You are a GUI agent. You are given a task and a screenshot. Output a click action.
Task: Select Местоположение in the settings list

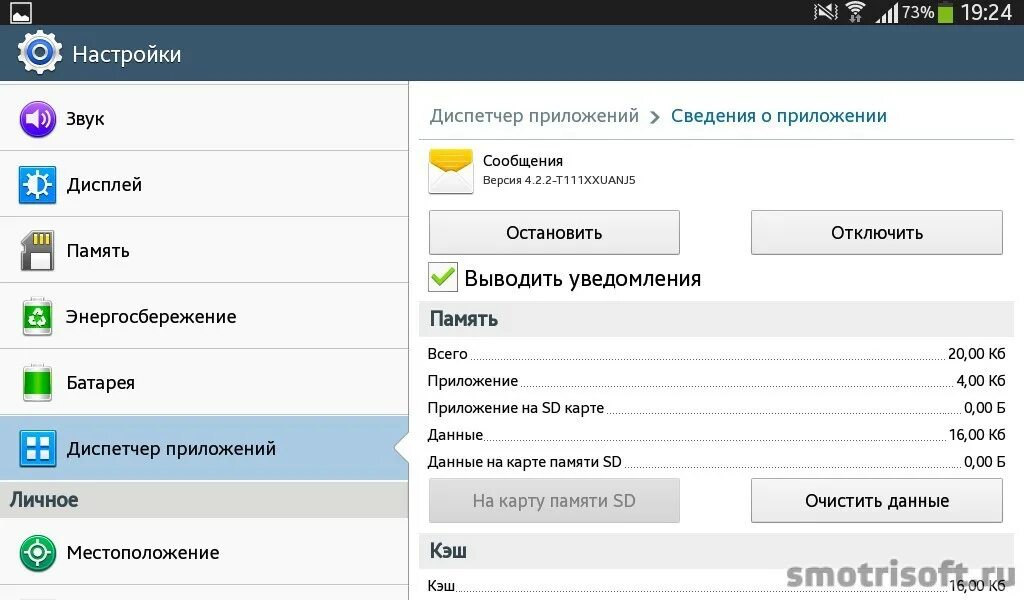point(204,553)
